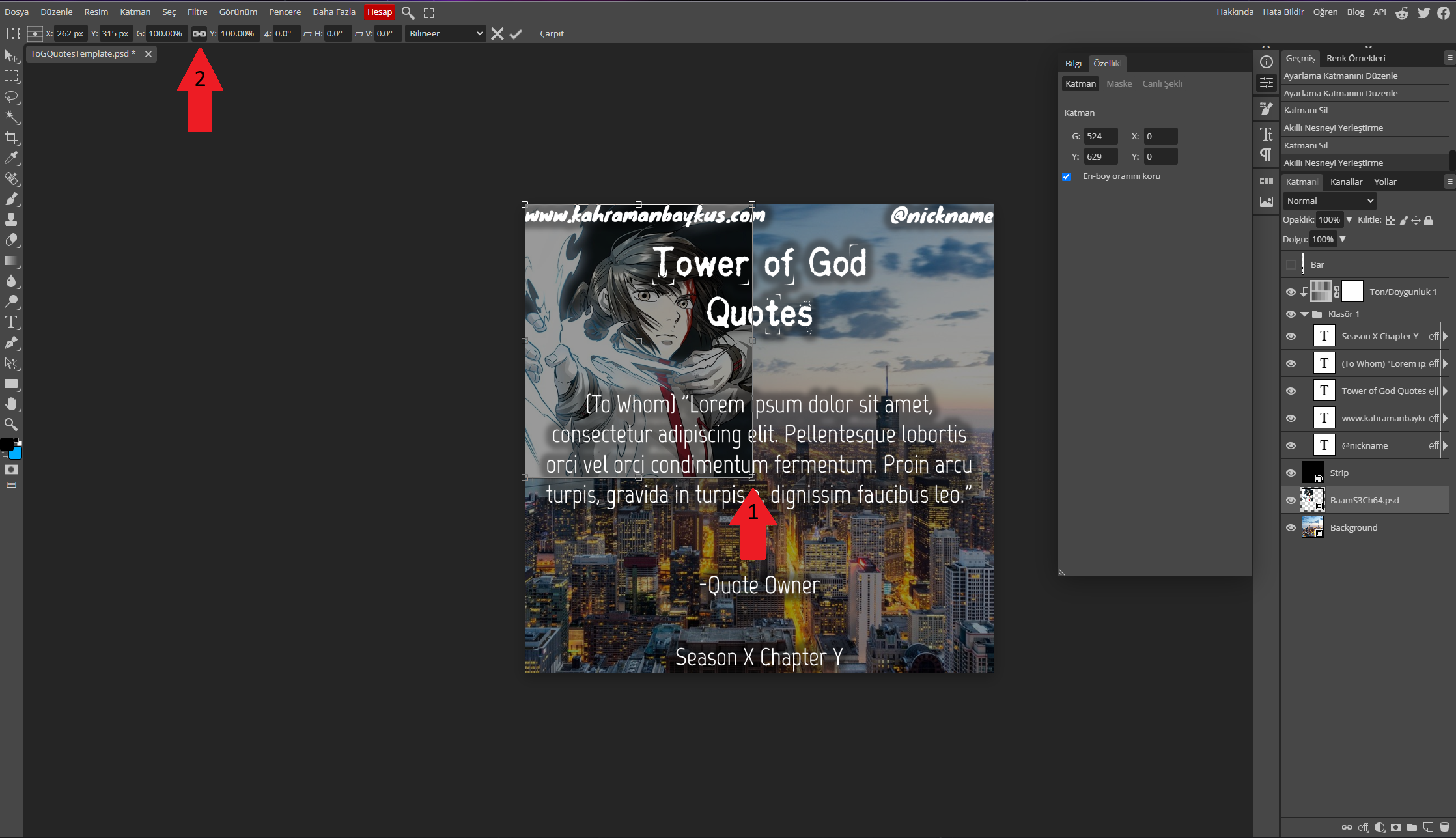Select the Zoom tool
Image resolution: width=1456 pixels, height=838 pixels.
[11, 425]
